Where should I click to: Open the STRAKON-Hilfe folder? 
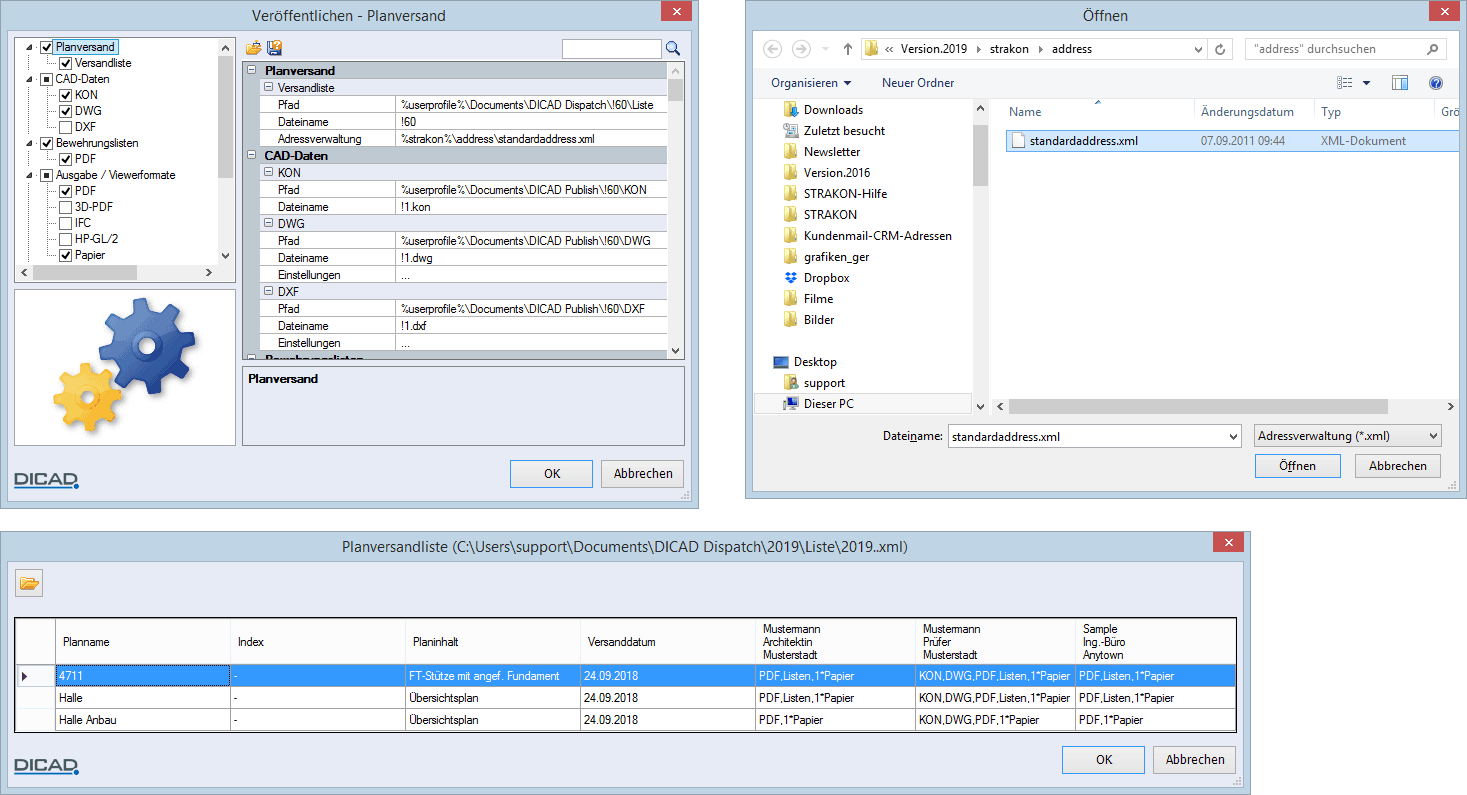pyautogui.click(x=835, y=194)
